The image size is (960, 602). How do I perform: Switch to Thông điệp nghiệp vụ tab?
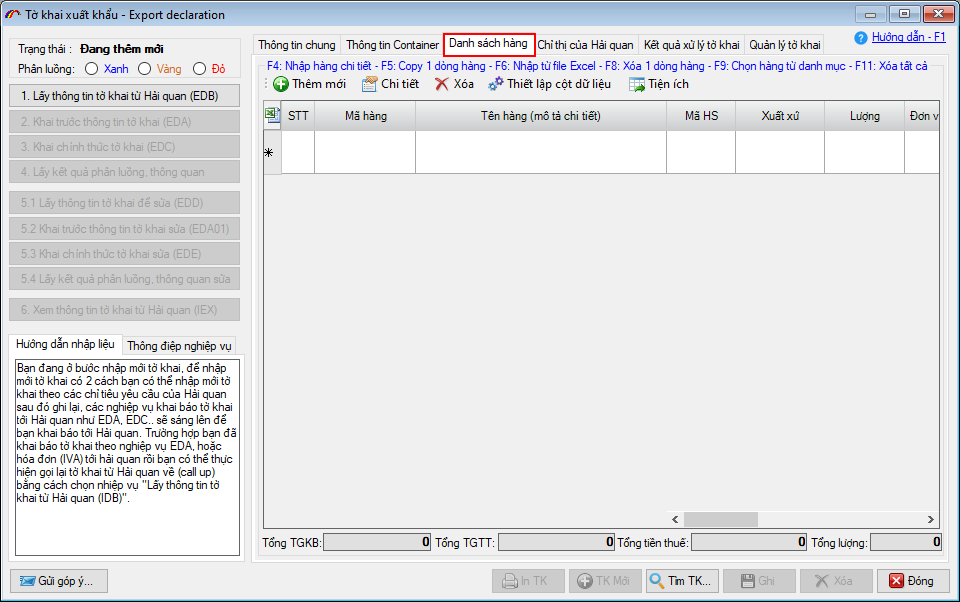(x=179, y=346)
